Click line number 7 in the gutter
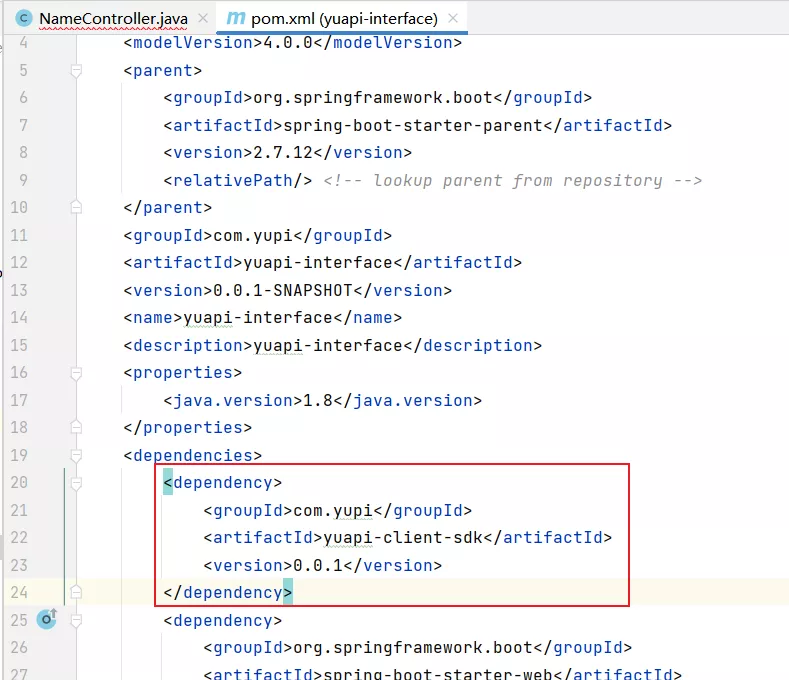789x680 pixels. (23, 125)
